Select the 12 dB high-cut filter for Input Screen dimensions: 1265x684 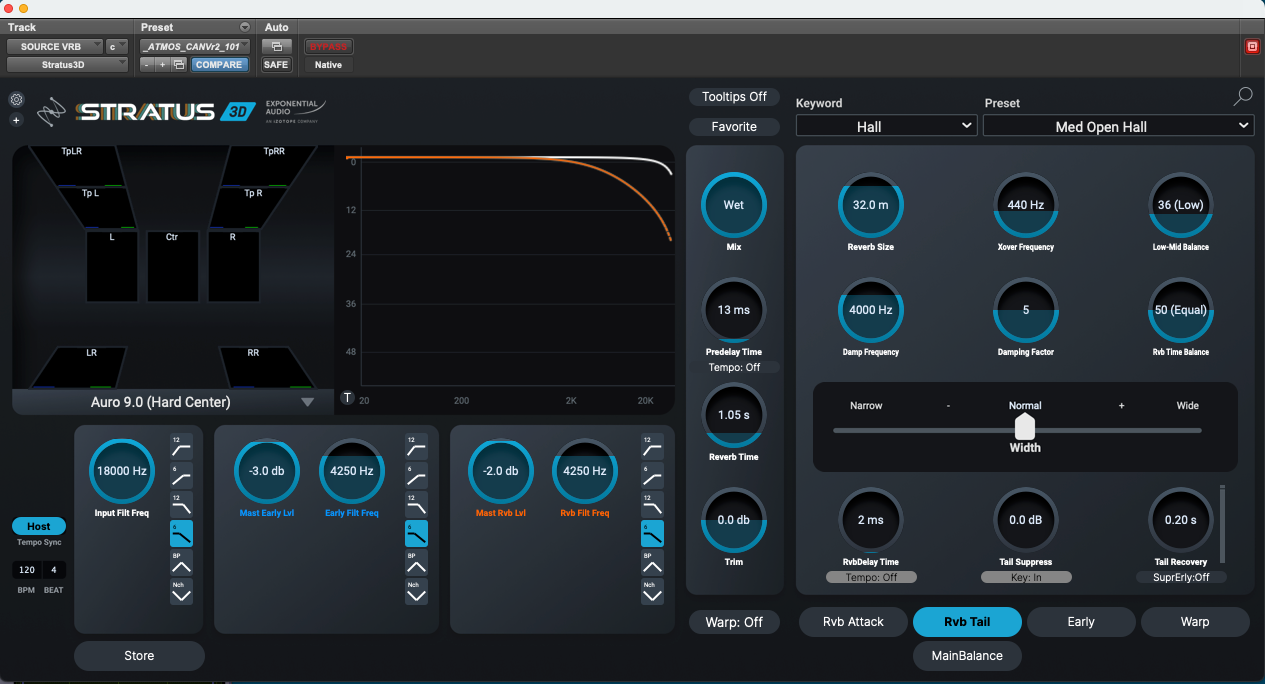(181, 504)
